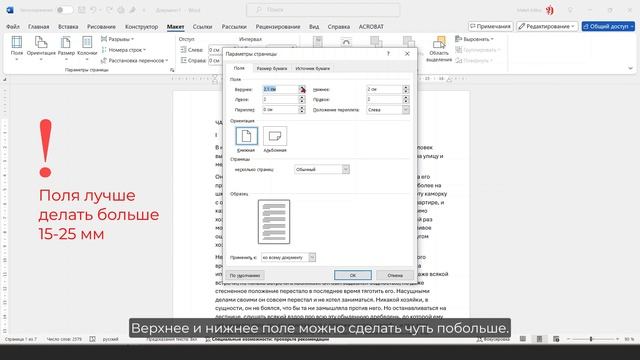Click the Нижнее margin input field
The height and width of the screenshot is (360, 640).
384,89
